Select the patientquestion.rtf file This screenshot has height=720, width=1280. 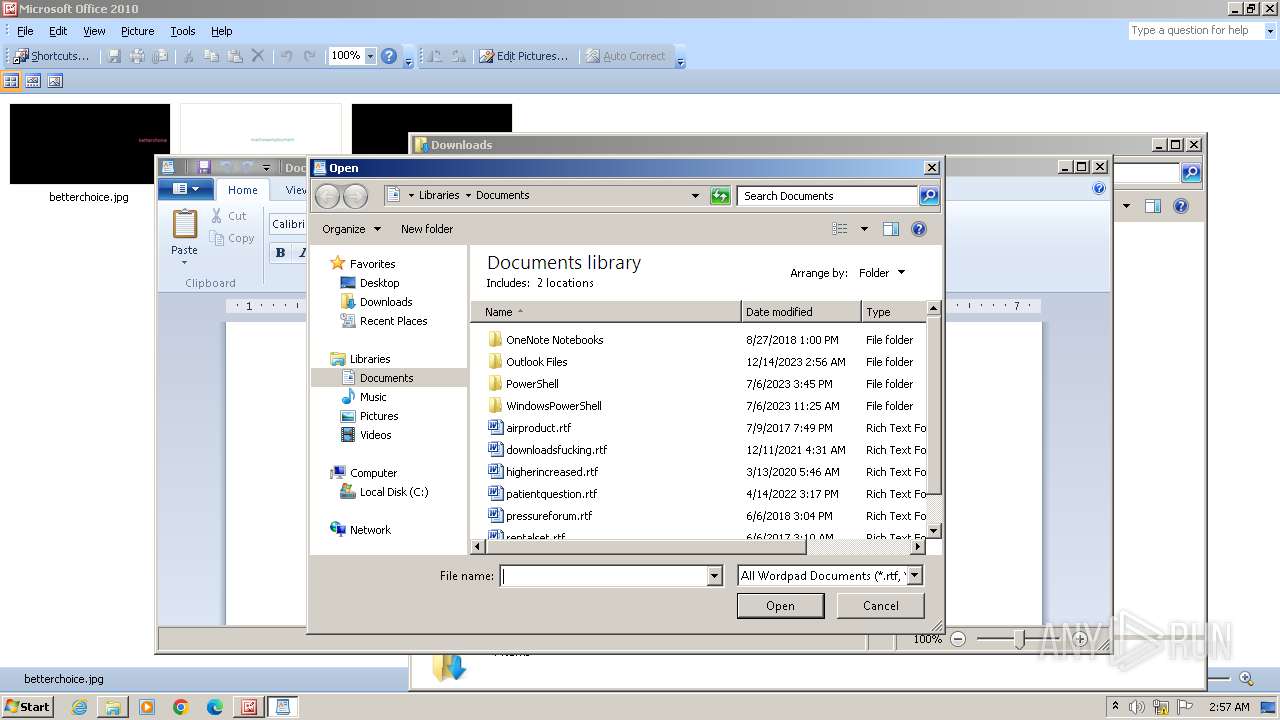551,494
